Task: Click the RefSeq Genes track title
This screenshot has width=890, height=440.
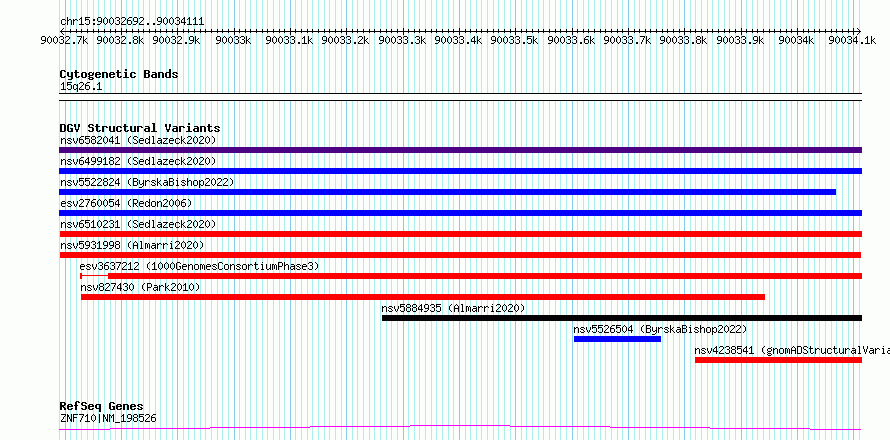Action: [x=102, y=406]
